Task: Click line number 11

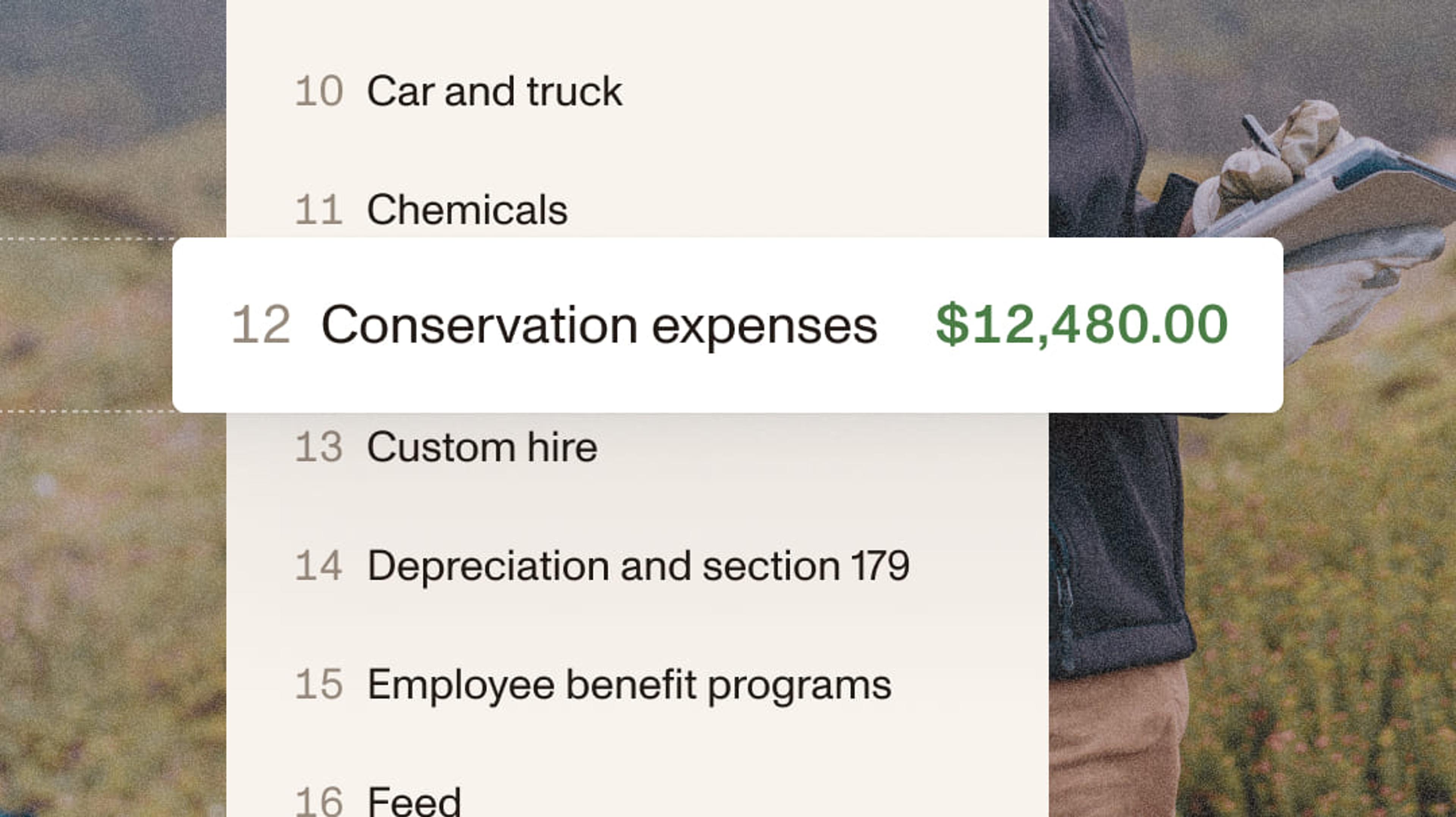Action: (x=319, y=210)
